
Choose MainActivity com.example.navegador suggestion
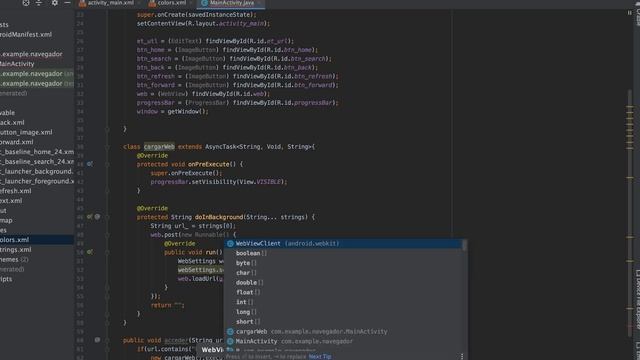click(x=342, y=341)
